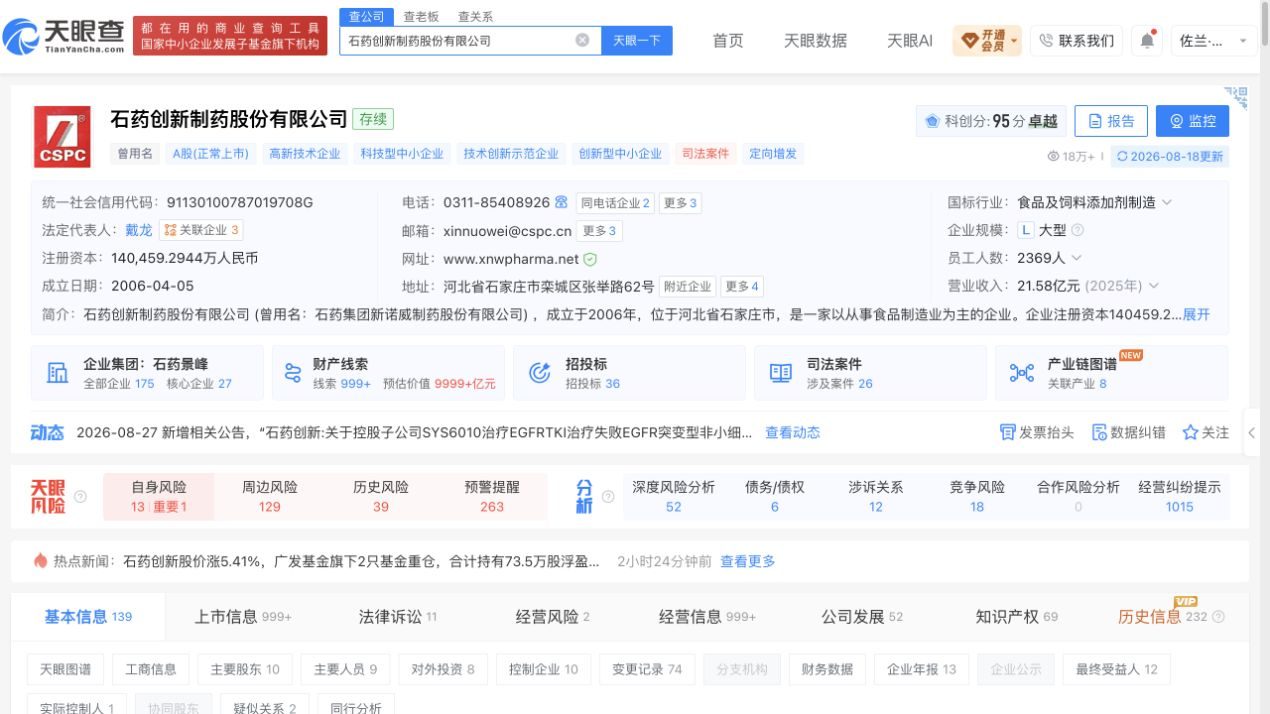The image size is (1270, 714).
Task: Open the 企业年报 13 sub-tab
Action: [922, 669]
